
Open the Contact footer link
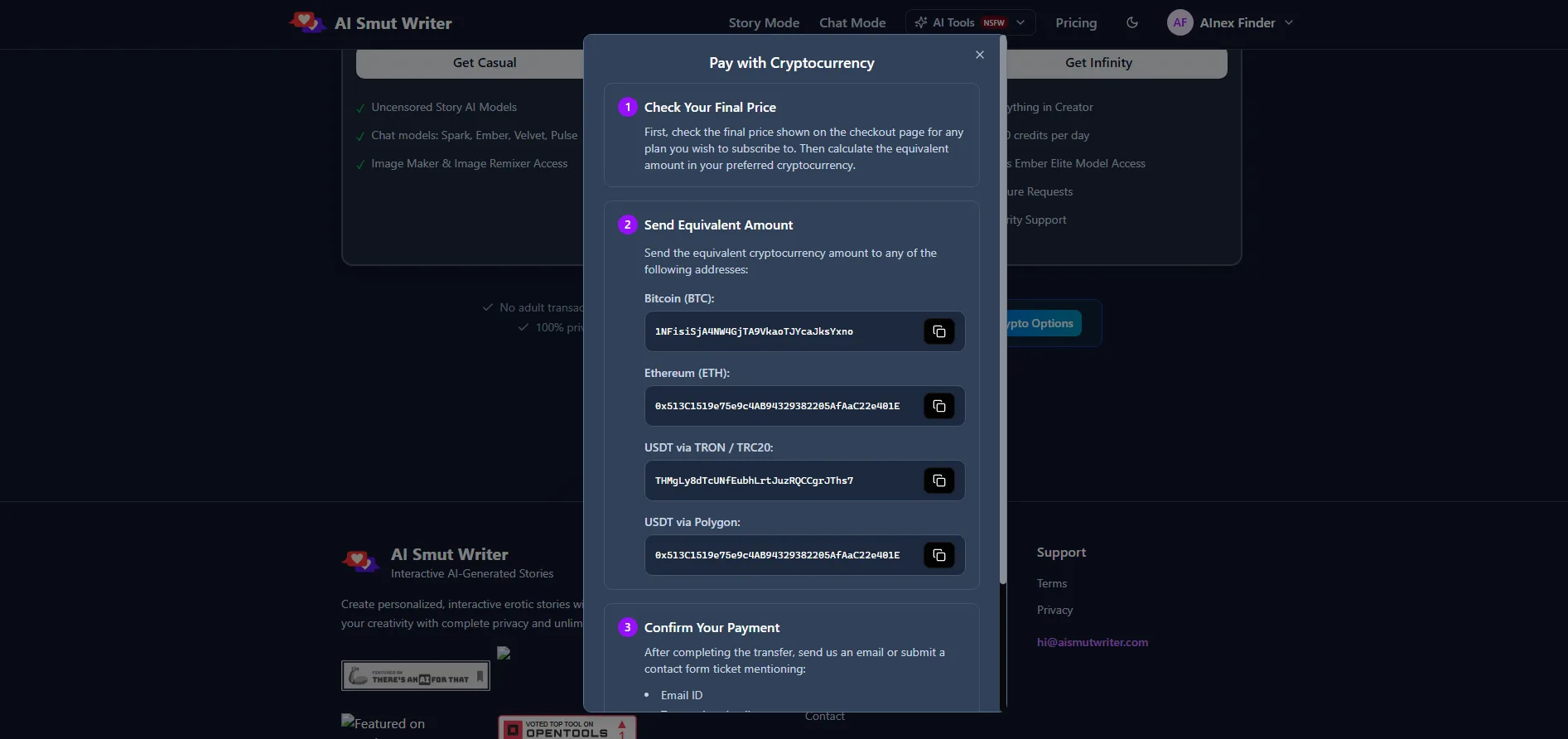click(x=825, y=717)
